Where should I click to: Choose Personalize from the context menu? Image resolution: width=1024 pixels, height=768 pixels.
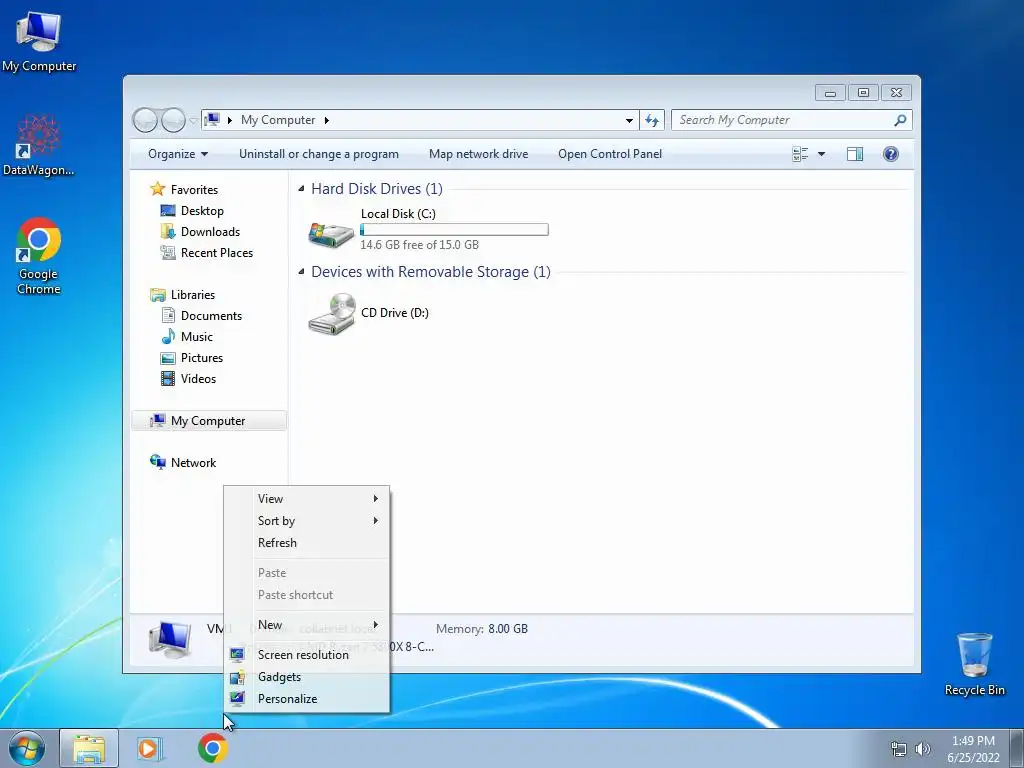tap(306, 699)
